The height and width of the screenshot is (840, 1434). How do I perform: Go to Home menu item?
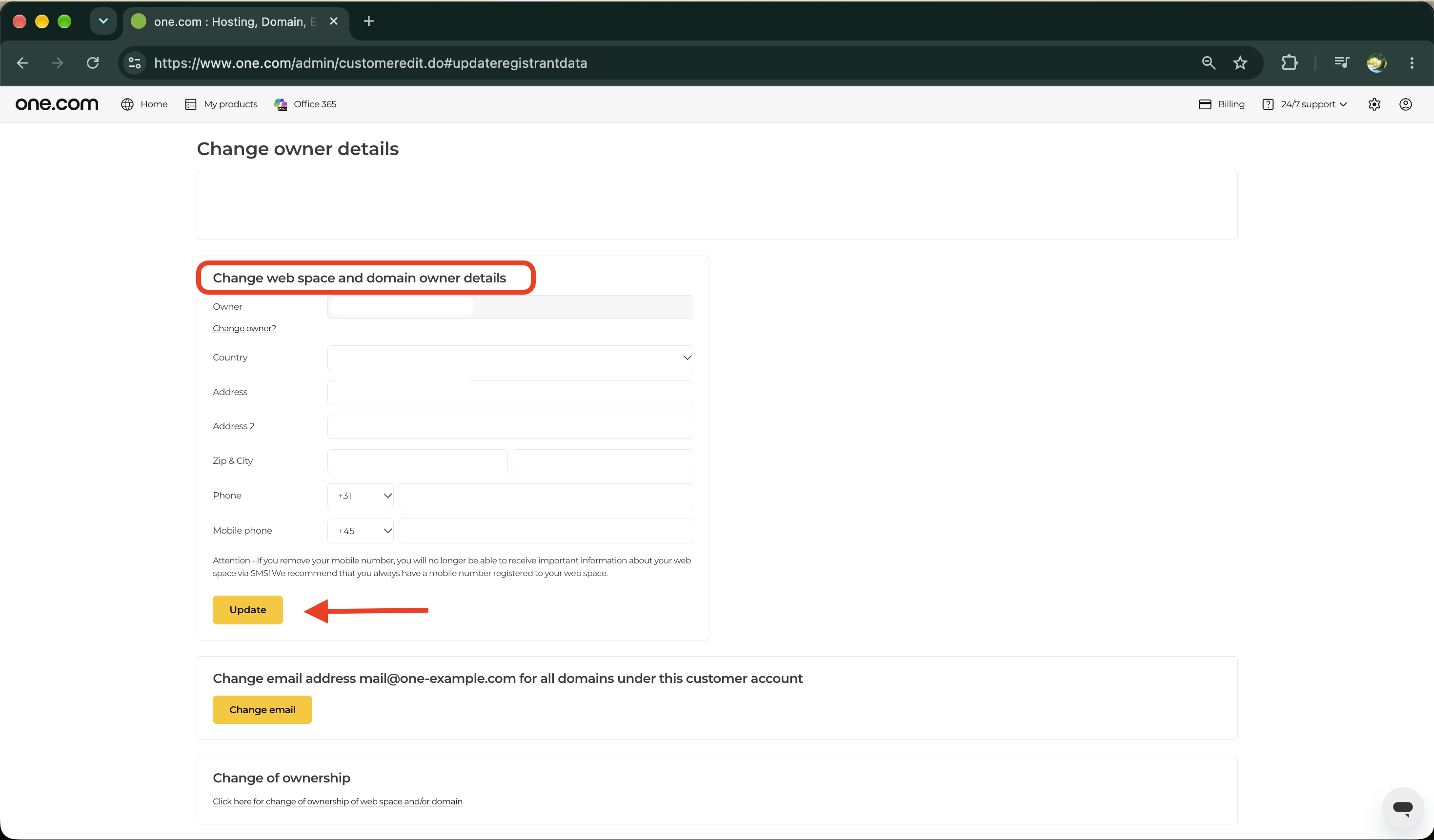pos(154,104)
